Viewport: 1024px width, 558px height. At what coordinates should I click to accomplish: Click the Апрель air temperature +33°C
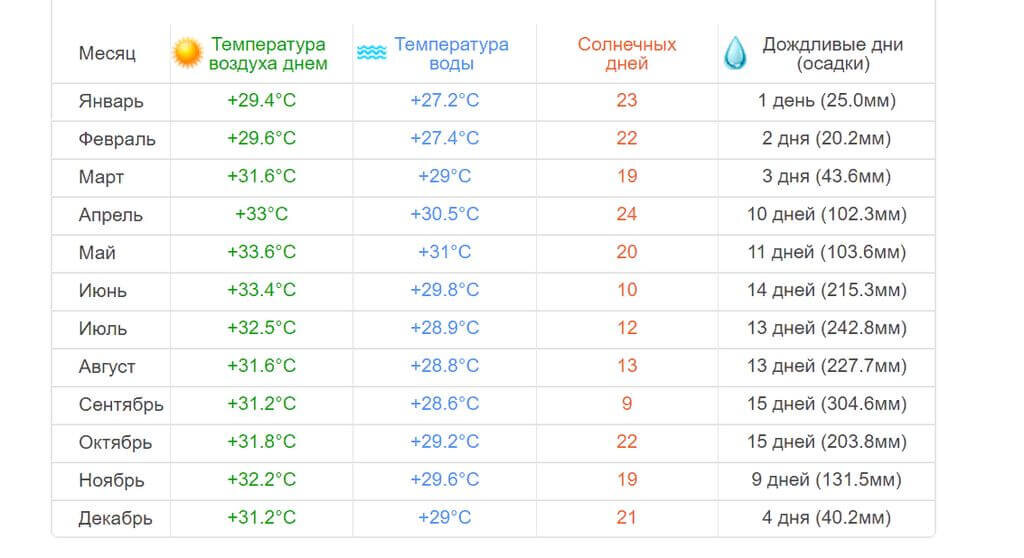(x=261, y=214)
